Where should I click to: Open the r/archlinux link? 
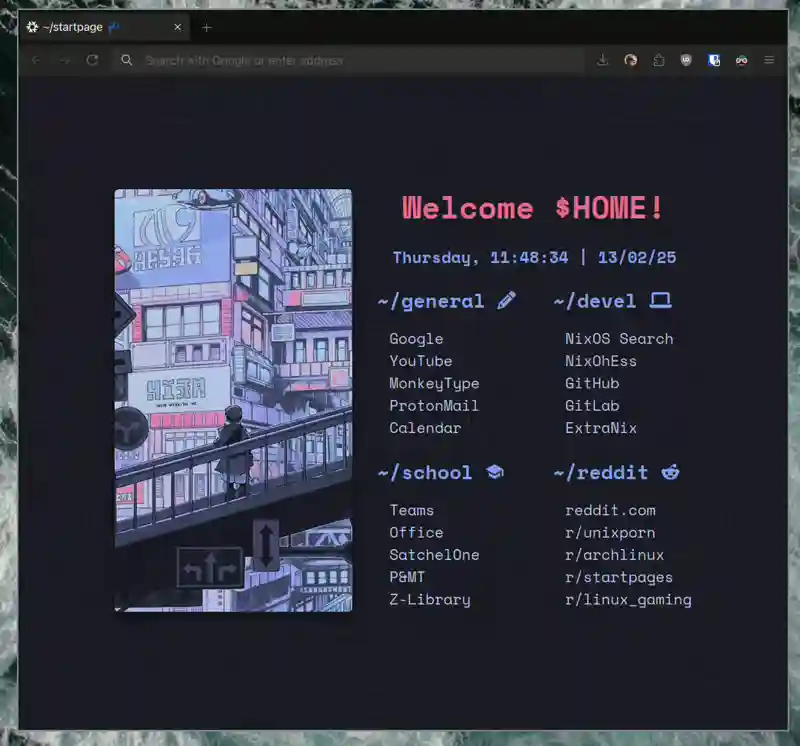[615, 555]
